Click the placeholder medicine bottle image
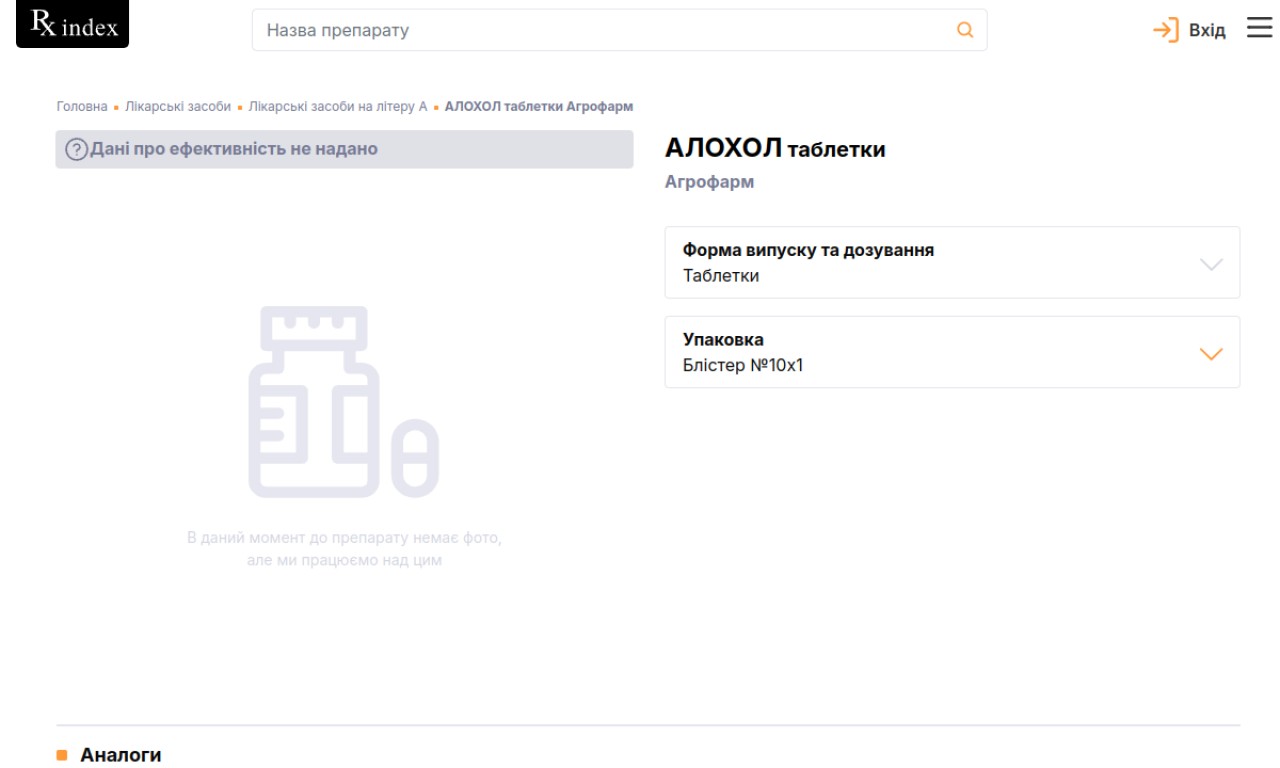The height and width of the screenshot is (768, 1280). click(x=343, y=402)
